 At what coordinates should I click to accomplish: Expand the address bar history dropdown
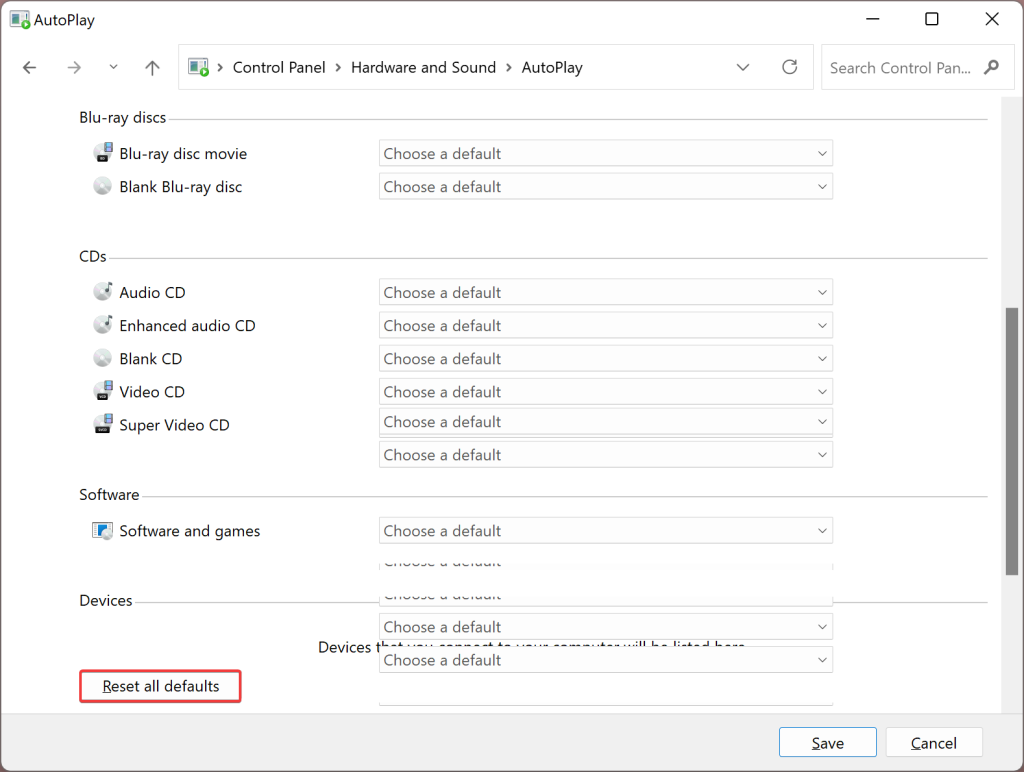point(743,67)
